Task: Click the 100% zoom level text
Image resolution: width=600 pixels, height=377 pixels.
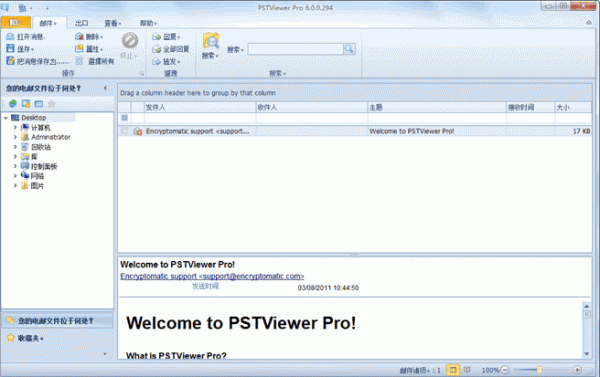Action: 490,370
